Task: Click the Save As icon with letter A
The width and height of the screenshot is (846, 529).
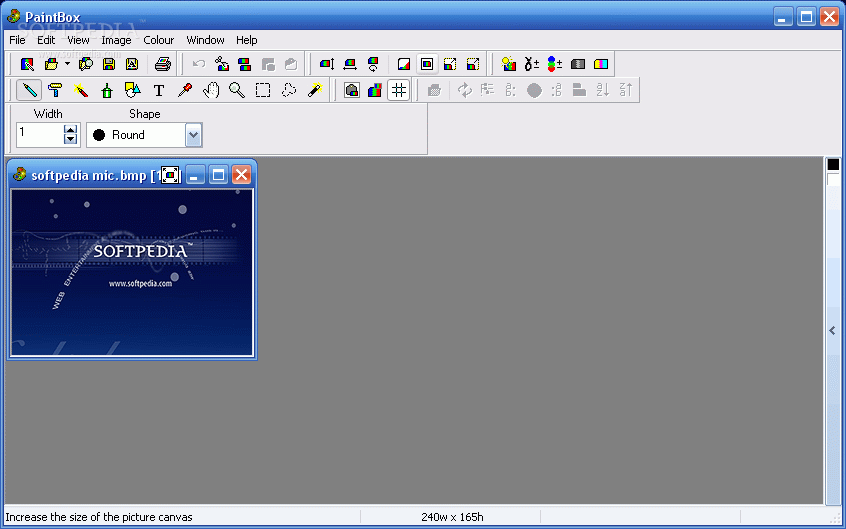Action: 132,64
